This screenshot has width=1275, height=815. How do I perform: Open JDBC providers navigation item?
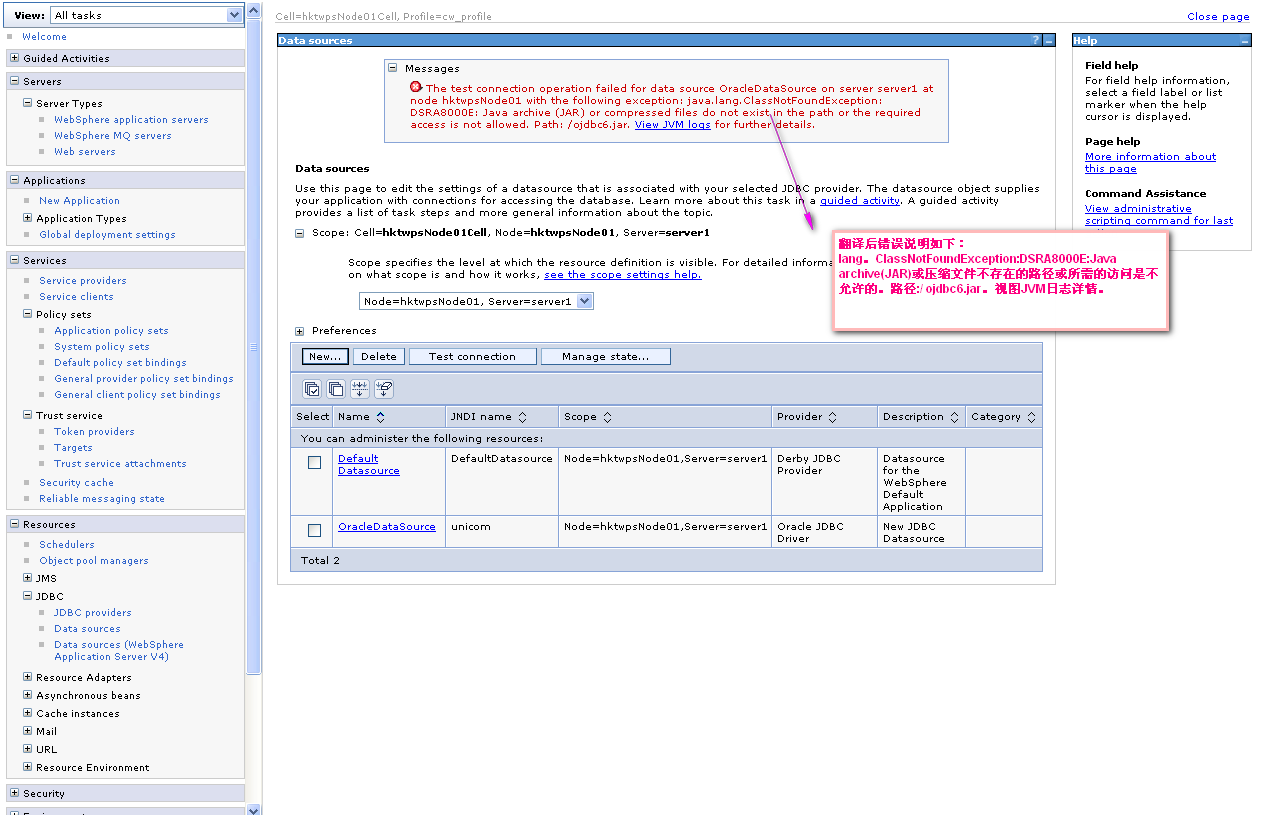tap(93, 613)
